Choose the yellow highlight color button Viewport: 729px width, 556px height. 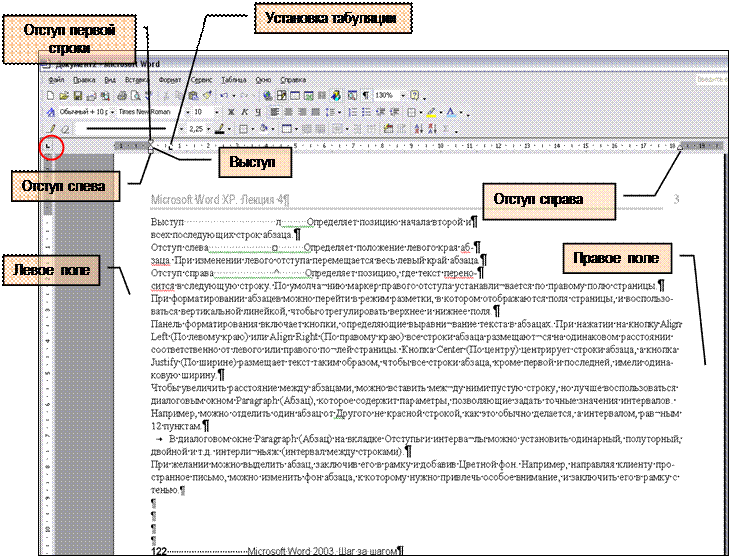click(431, 112)
